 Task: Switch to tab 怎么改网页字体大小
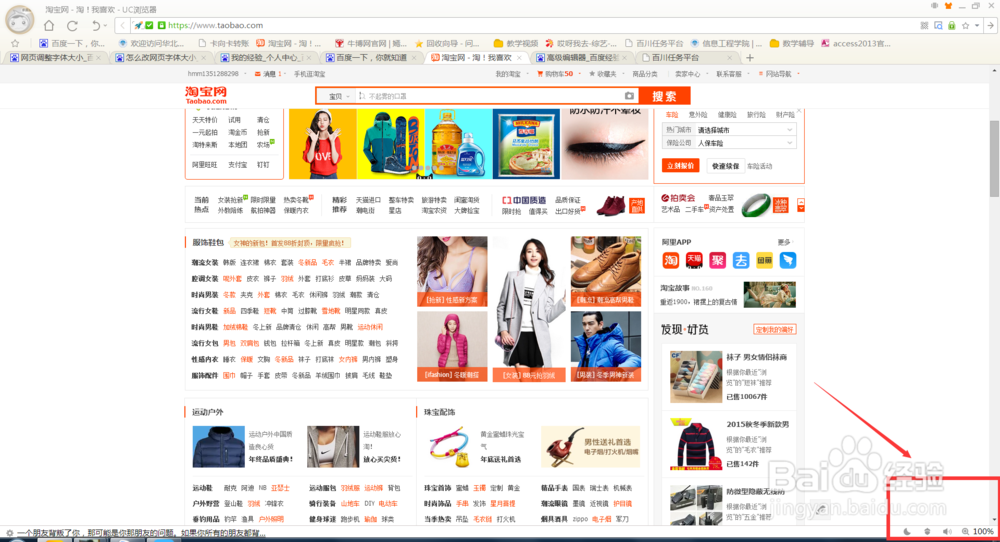[161, 57]
